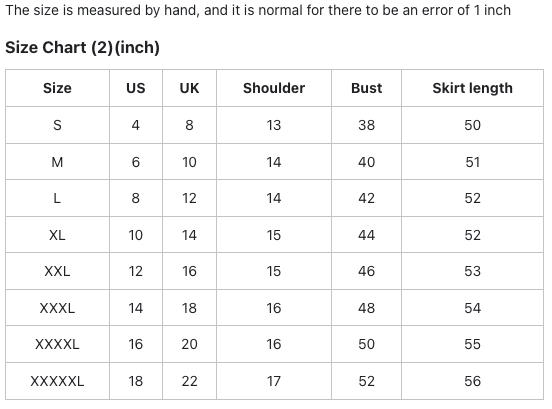Click the Size column header

tap(57, 88)
